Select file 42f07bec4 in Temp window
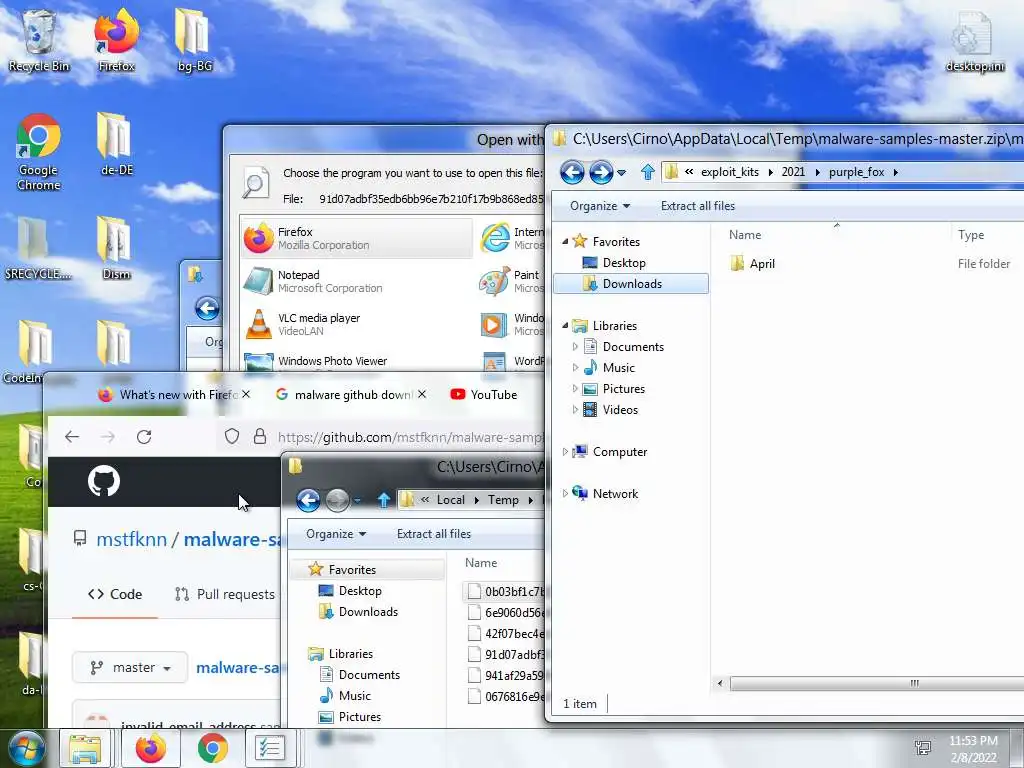 coord(504,633)
